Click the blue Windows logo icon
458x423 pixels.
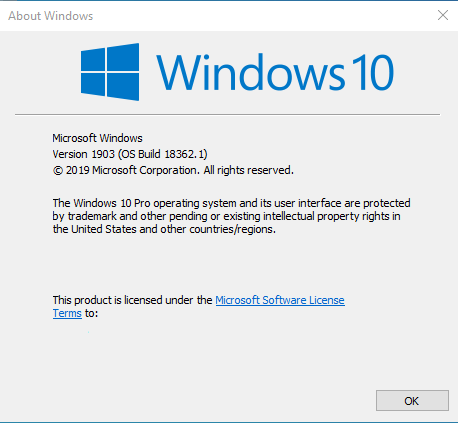(x=110, y=72)
